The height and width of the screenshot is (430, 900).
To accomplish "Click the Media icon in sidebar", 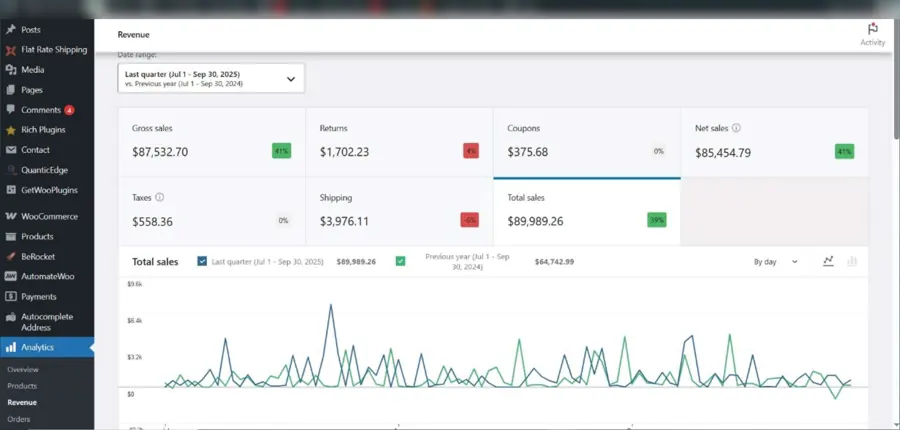I will [10, 69].
